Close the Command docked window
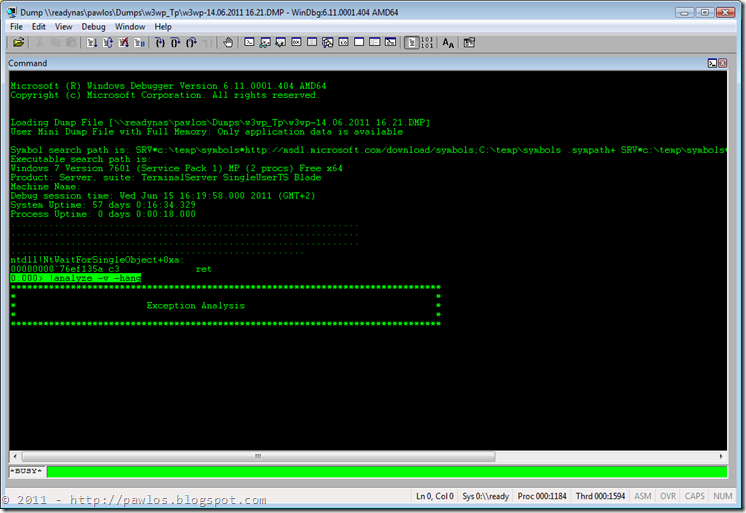The image size is (746, 513). point(723,63)
